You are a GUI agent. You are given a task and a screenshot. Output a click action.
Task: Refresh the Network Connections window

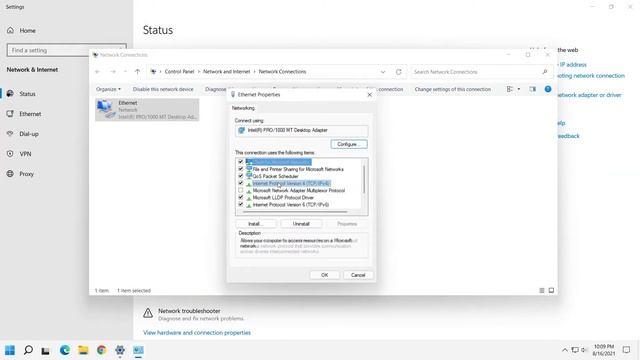pyautogui.click(x=398, y=72)
